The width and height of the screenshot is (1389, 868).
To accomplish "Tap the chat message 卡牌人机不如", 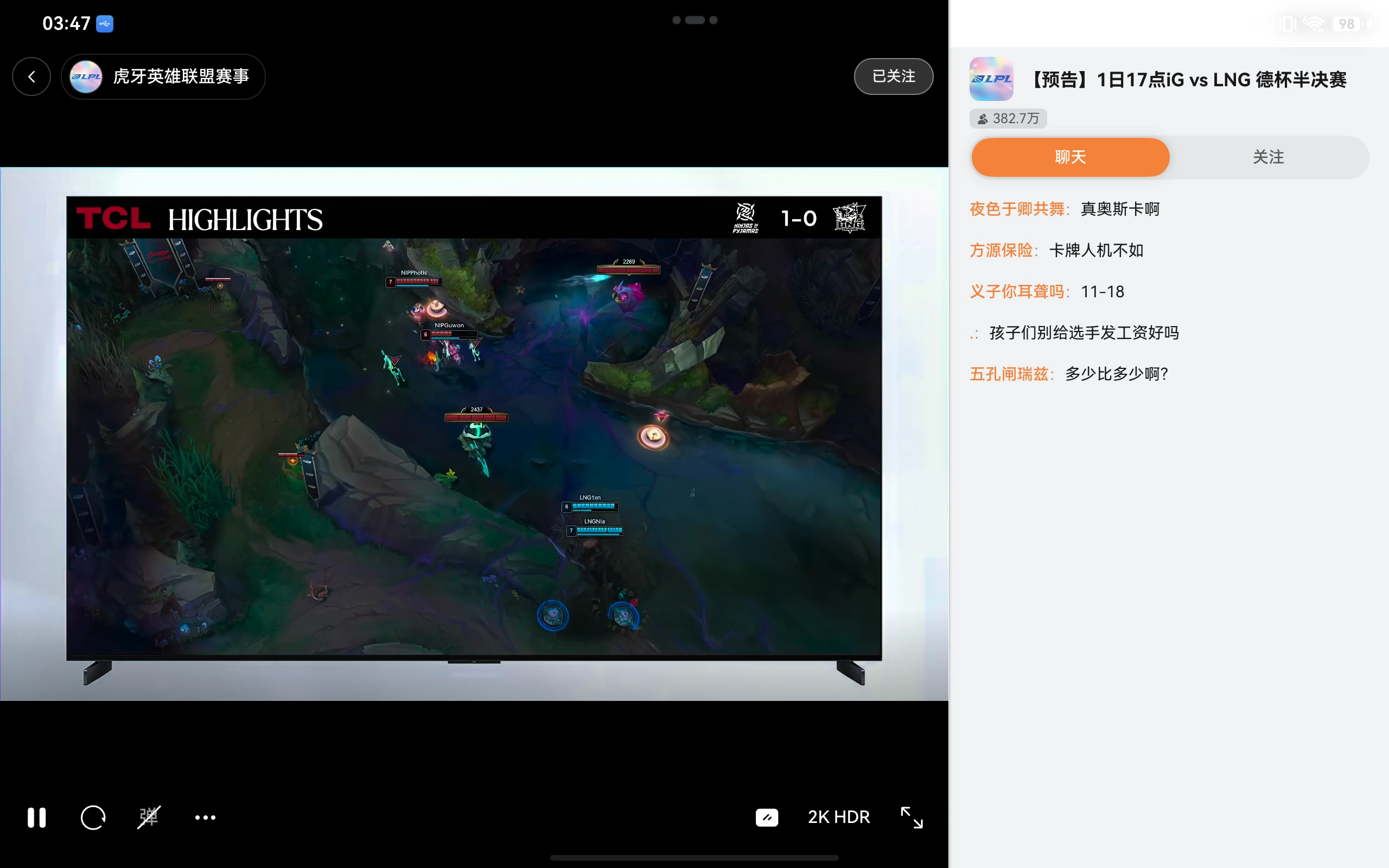I will pyautogui.click(x=1096, y=250).
